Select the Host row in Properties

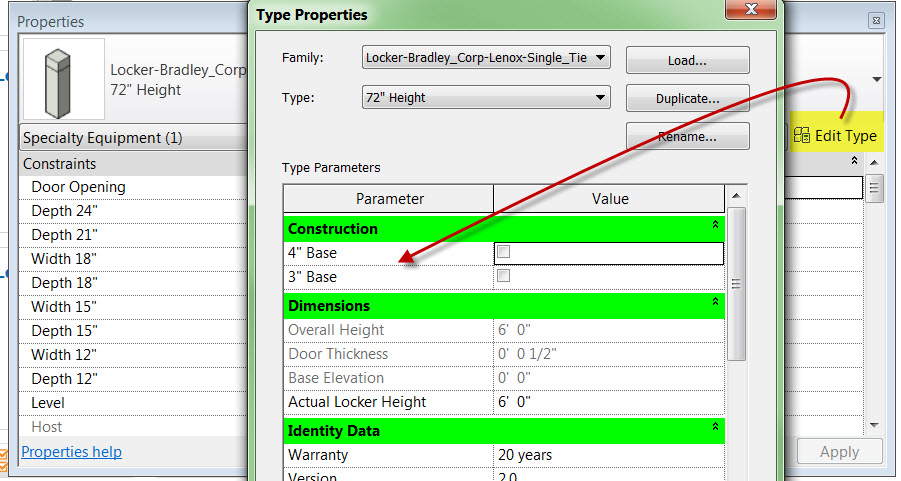(133, 427)
